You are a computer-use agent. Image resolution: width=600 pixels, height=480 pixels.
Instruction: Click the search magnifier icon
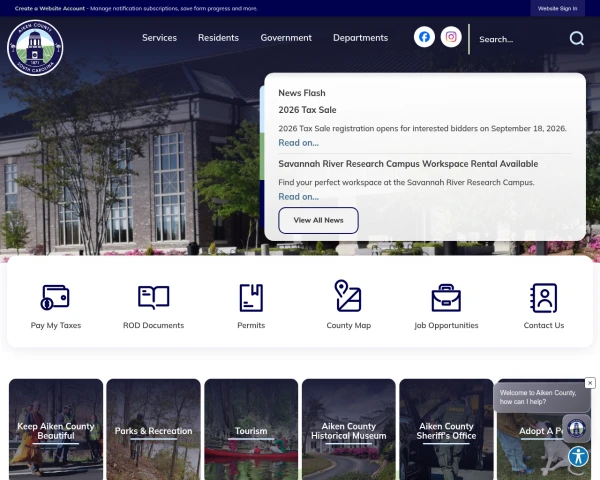coord(577,38)
